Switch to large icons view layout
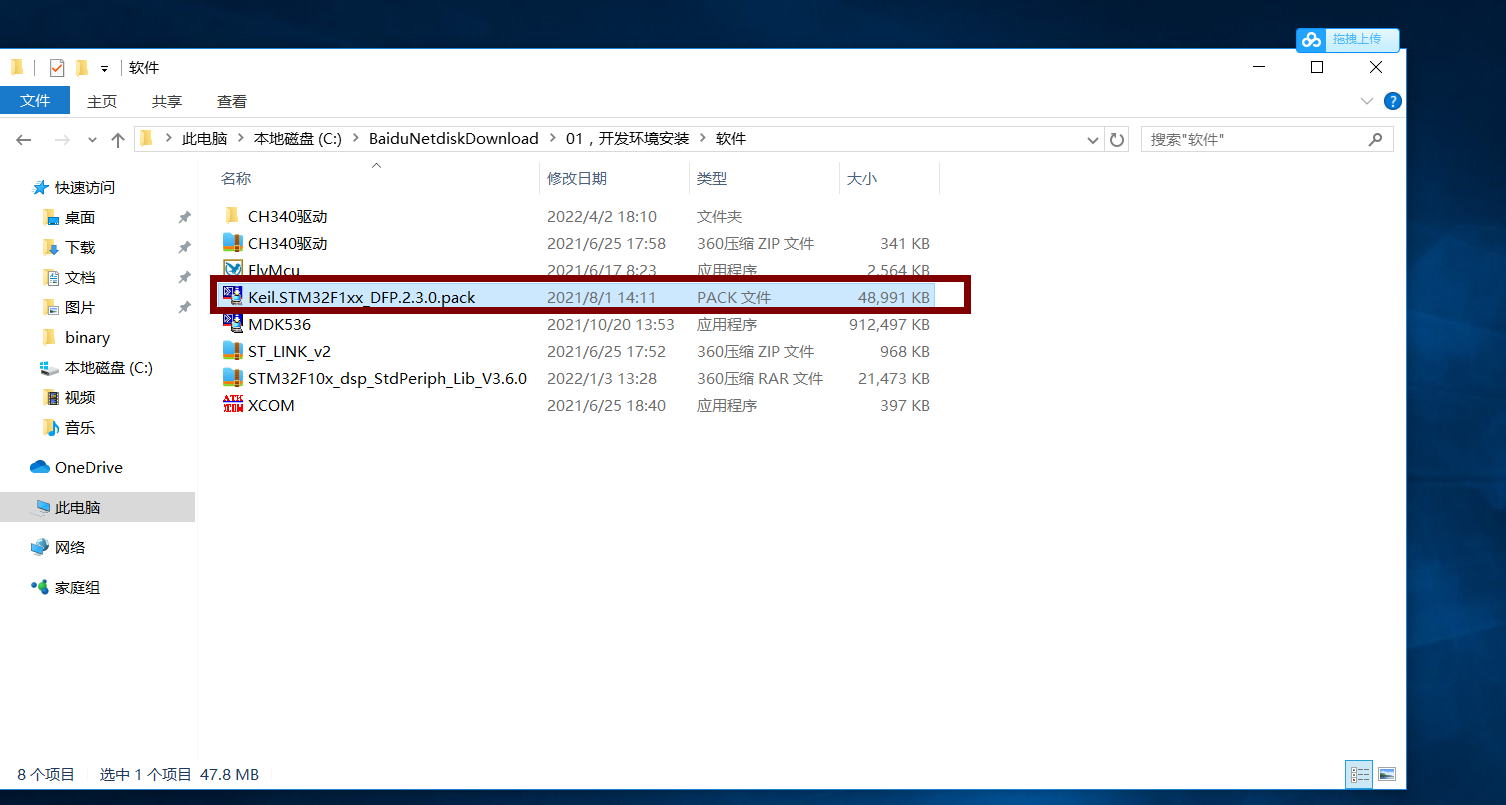1506x805 pixels. (x=1386, y=774)
